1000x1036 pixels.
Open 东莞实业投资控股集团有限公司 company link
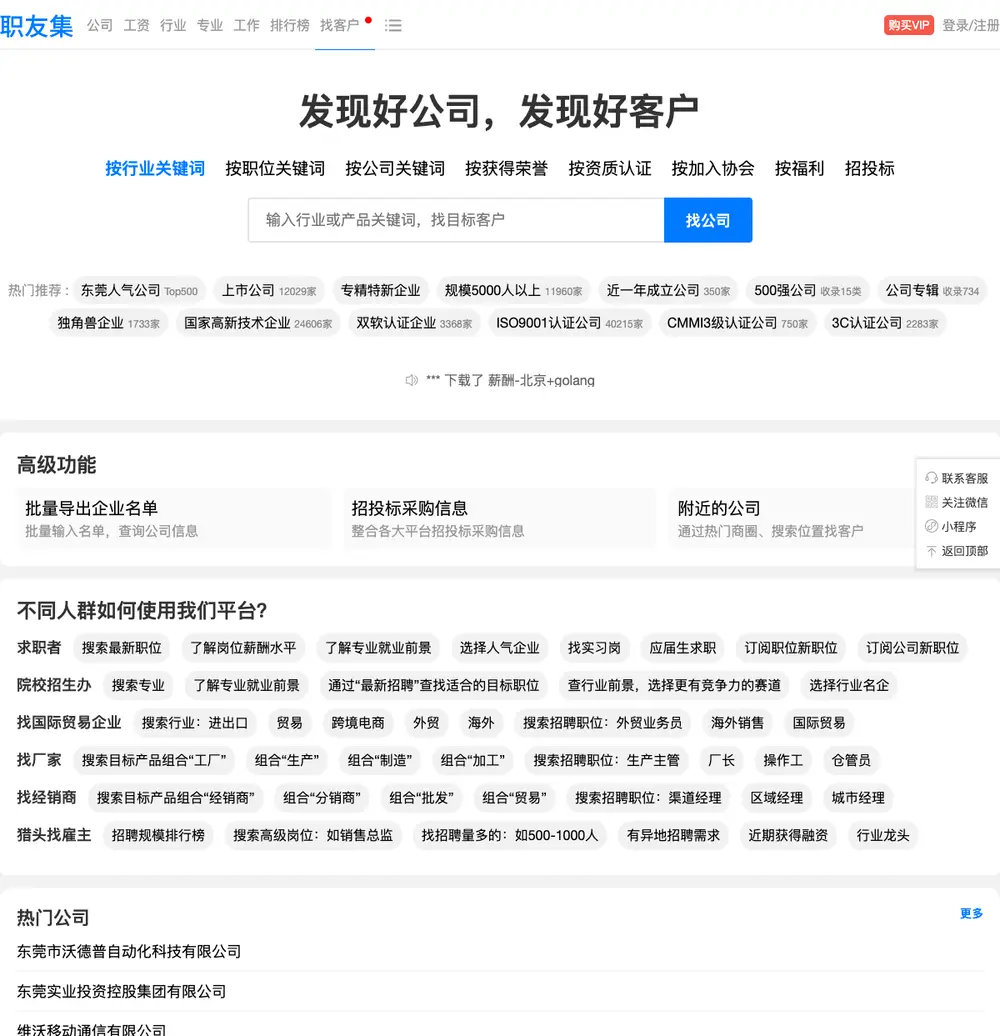pyautogui.click(x=122, y=992)
